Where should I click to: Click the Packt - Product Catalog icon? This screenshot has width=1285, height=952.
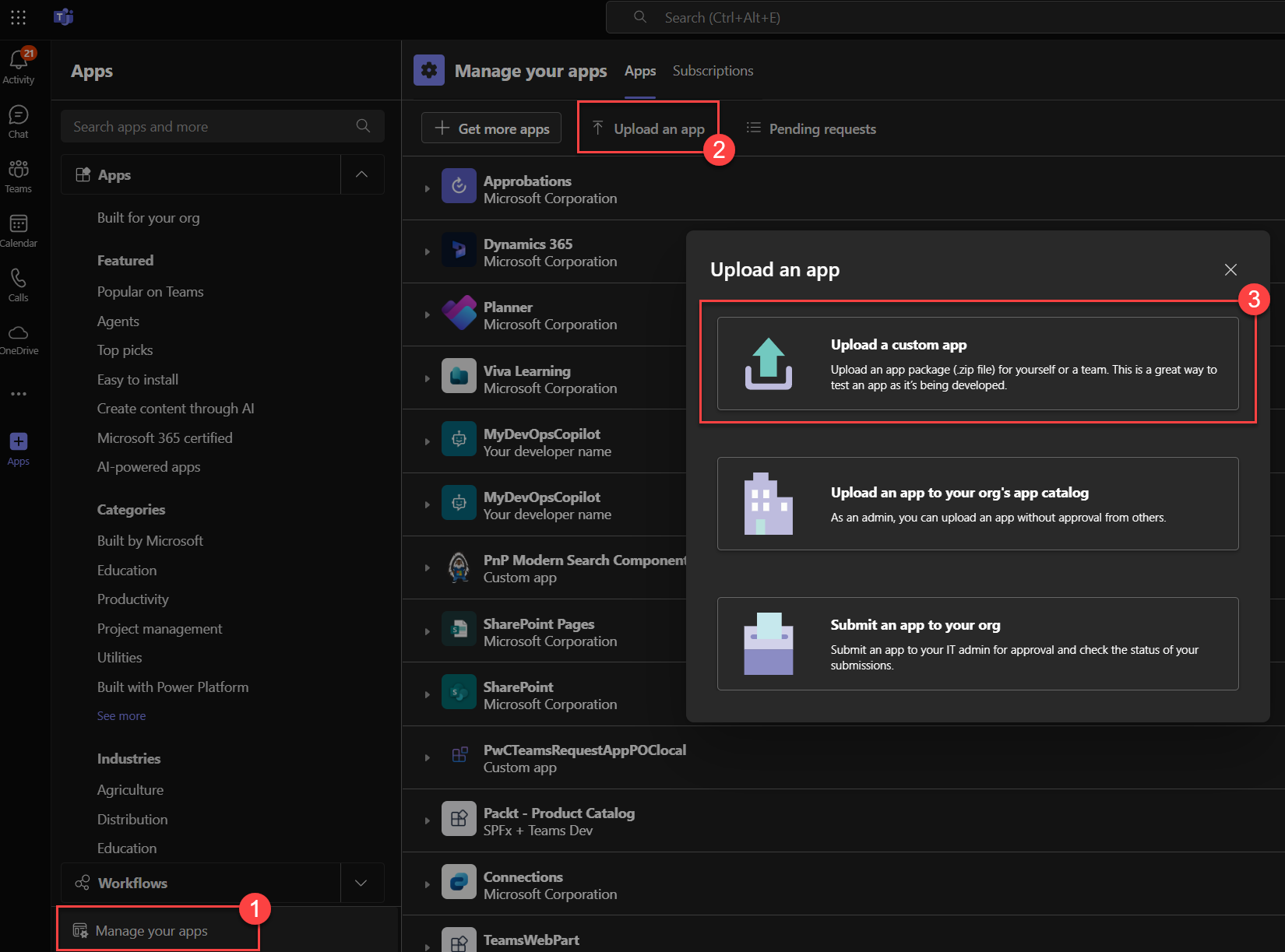459,819
